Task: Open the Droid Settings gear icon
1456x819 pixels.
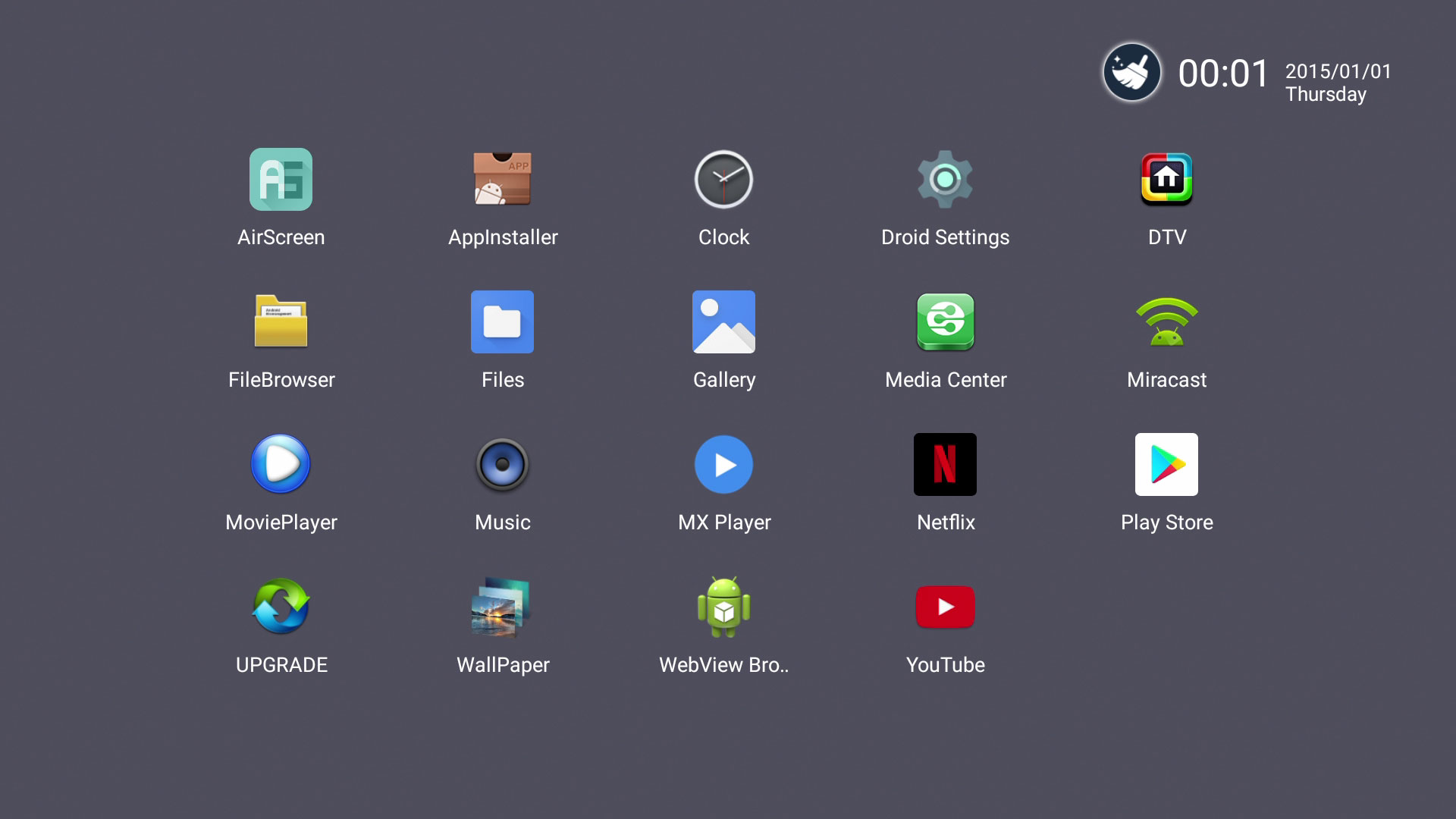Action: tap(945, 179)
